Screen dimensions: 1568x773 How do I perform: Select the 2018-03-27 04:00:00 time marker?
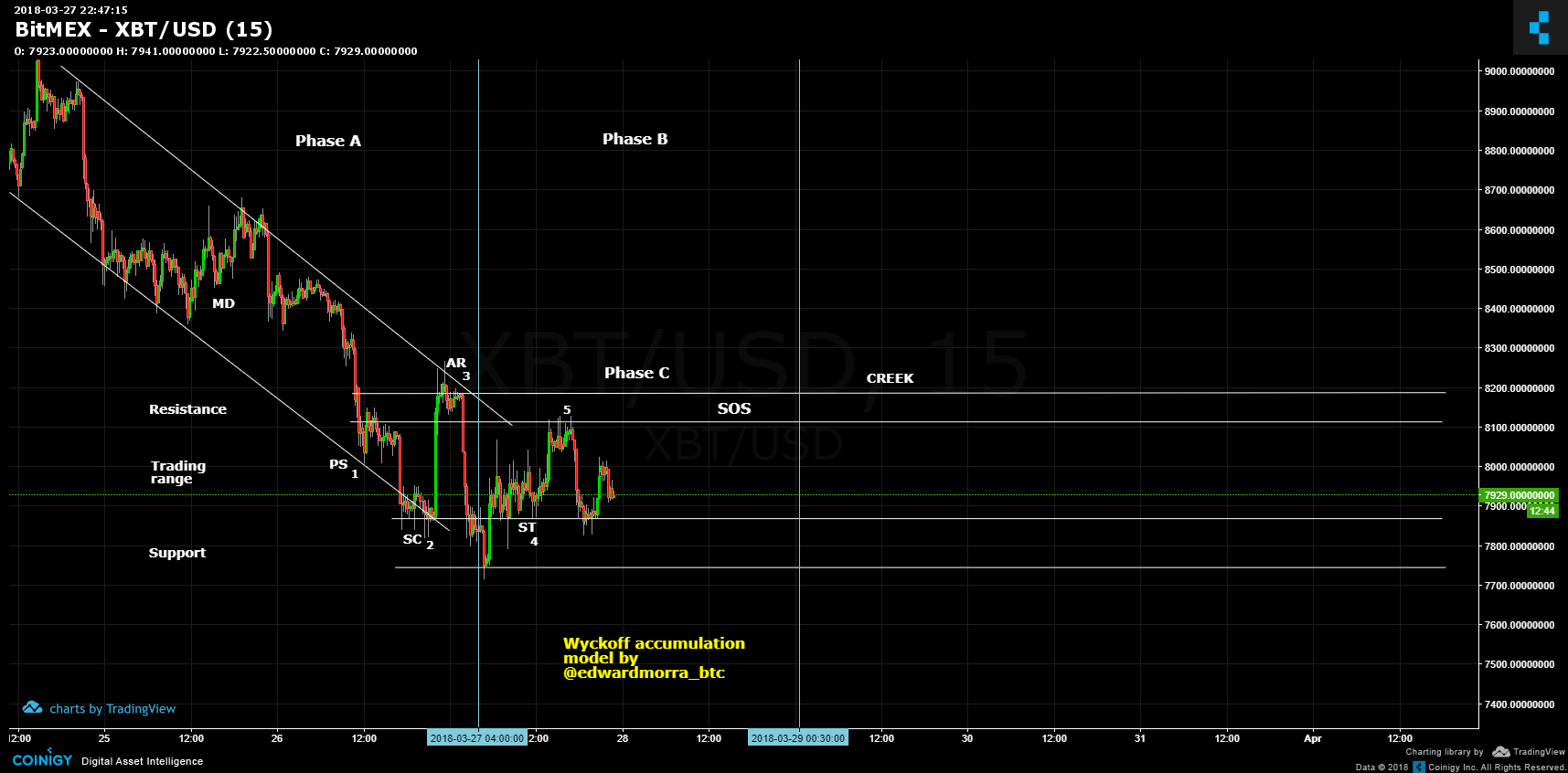[x=477, y=738]
